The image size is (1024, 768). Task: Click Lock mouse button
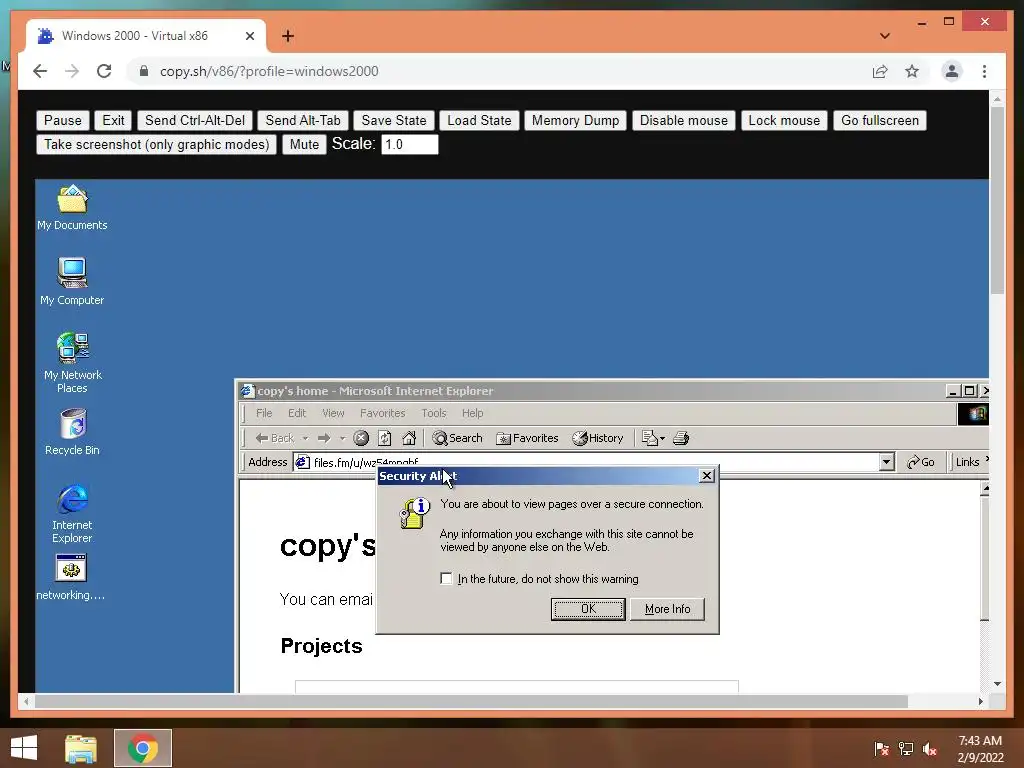[x=784, y=120]
